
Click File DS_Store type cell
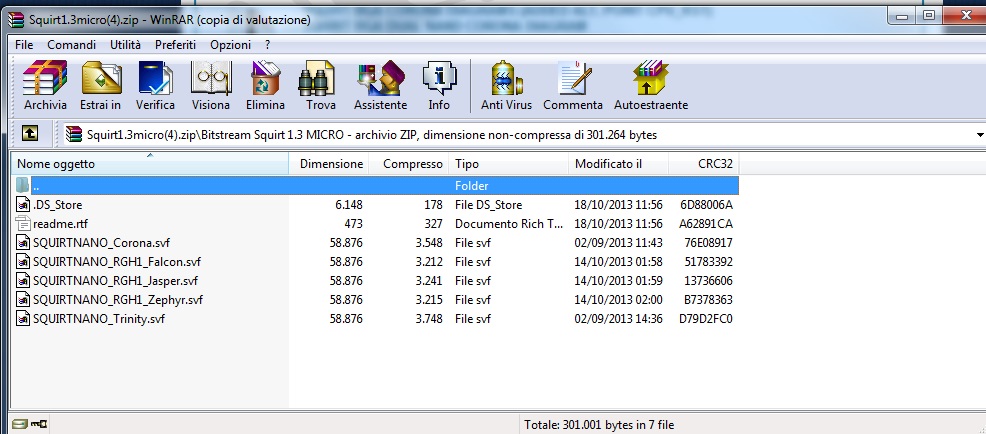point(488,205)
